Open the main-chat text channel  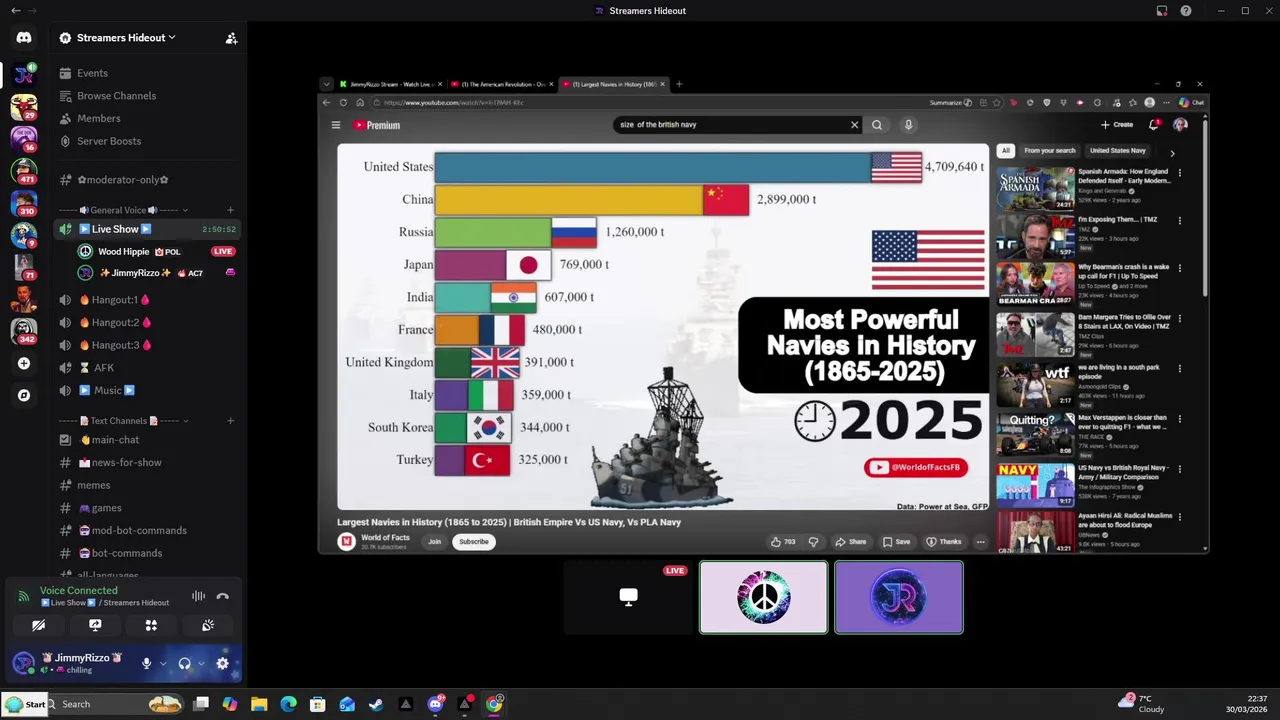[115, 440]
